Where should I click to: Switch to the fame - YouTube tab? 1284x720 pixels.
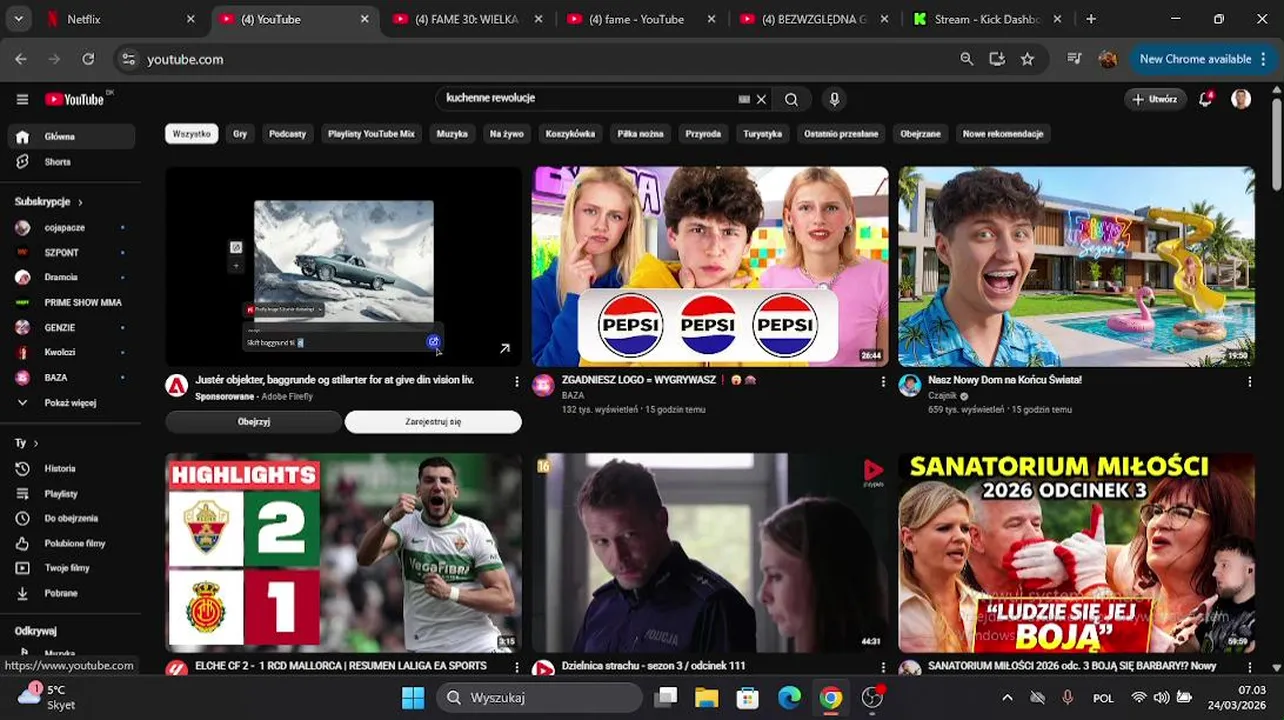[641, 19]
